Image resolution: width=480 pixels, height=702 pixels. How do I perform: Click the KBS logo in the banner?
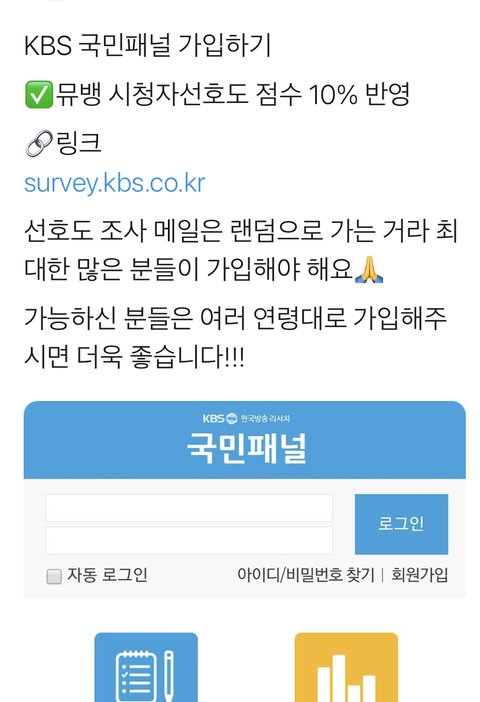(x=219, y=419)
